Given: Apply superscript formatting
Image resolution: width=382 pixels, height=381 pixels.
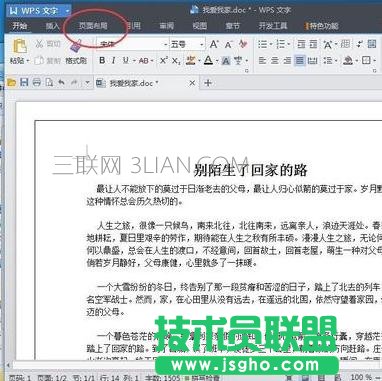Looking at the screenshot, I should 163,60.
